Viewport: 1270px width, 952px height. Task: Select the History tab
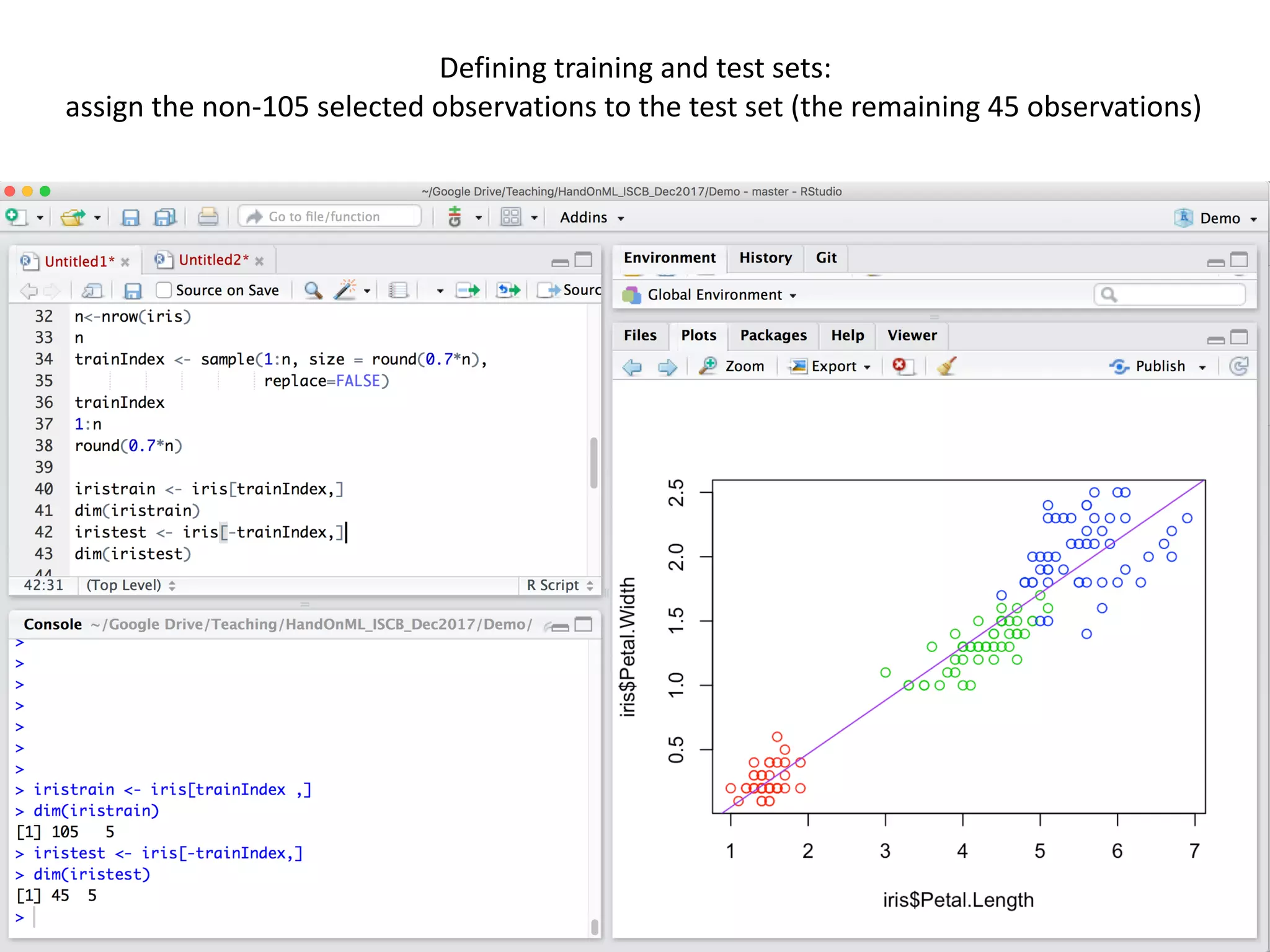[x=766, y=258]
